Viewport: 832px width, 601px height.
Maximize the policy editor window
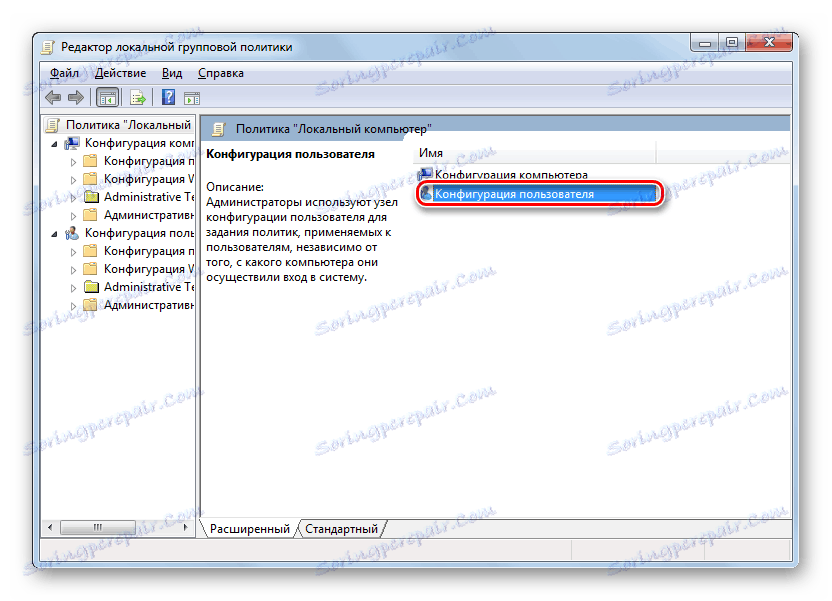pyautogui.click(x=732, y=43)
